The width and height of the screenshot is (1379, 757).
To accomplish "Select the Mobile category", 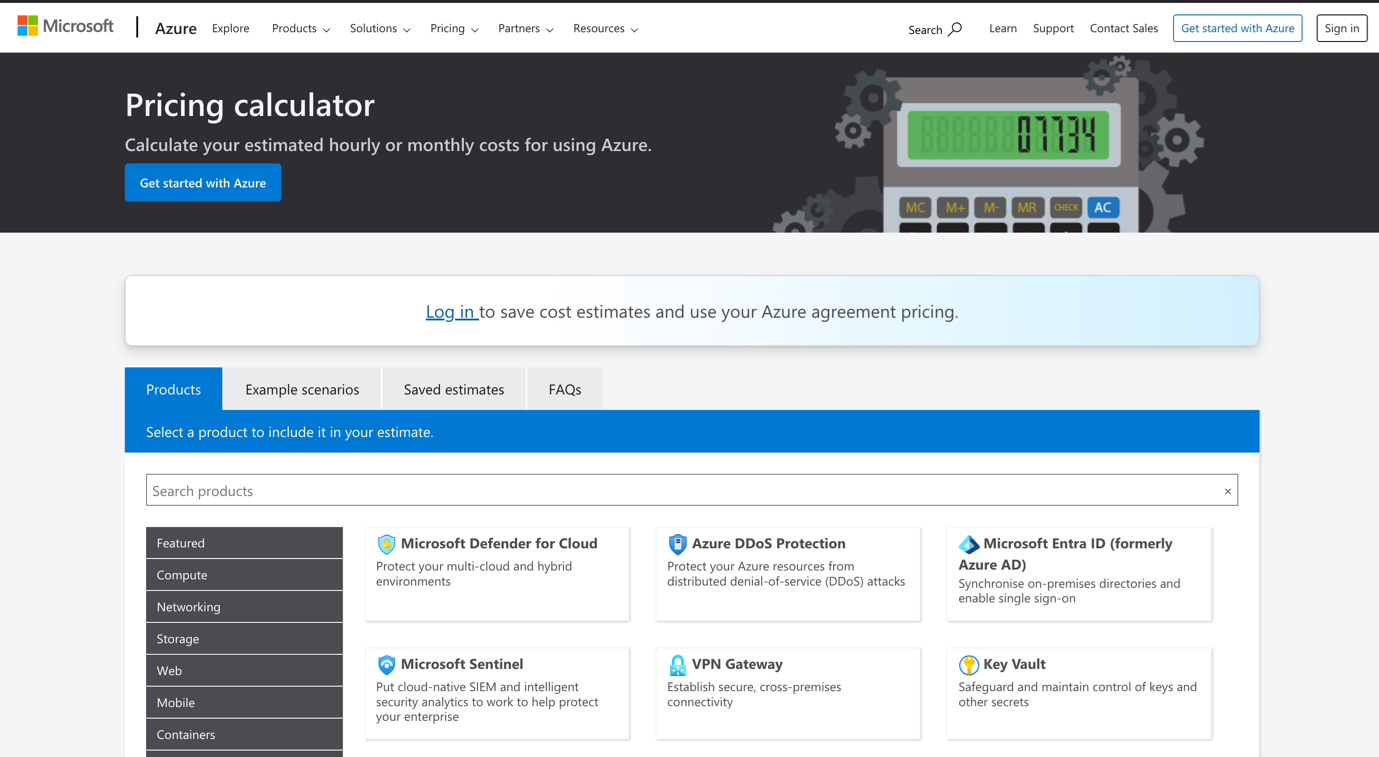I will 244,703.
